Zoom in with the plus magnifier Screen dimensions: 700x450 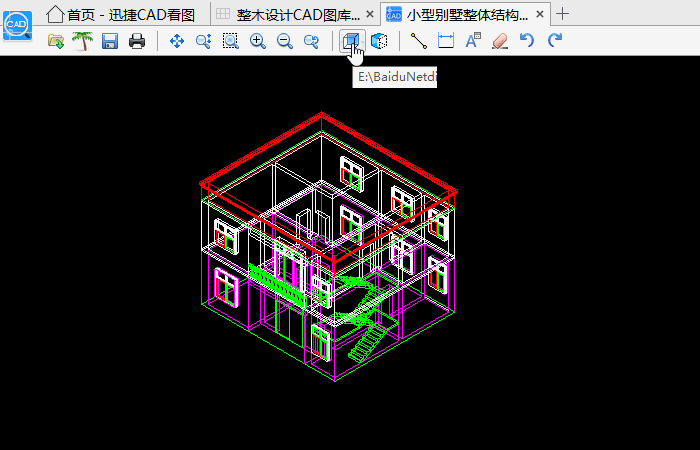pos(258,41)
